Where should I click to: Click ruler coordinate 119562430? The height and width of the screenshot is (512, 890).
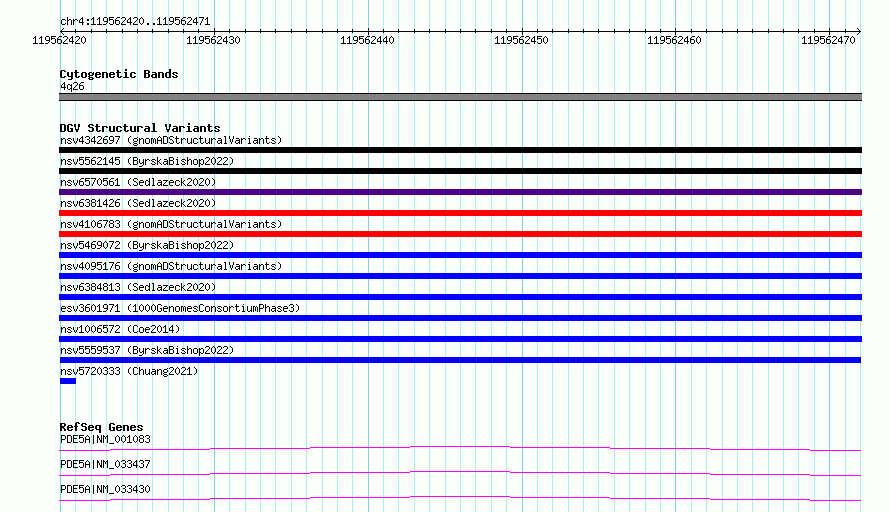coord(213,40)
